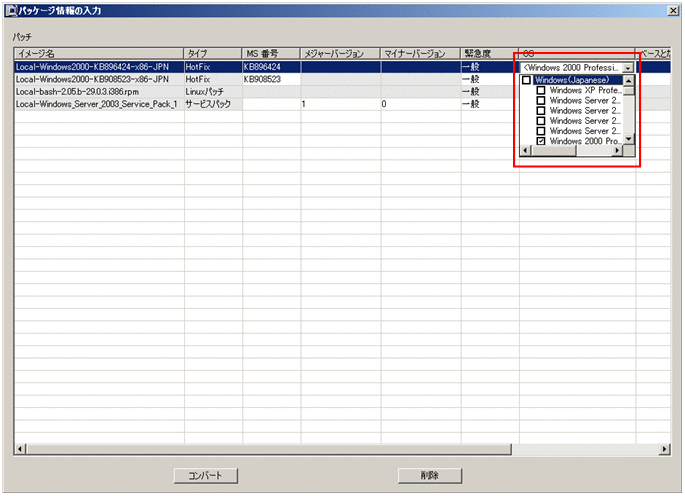Screen dimensions: 685x496
Task: Click 一般 urgency cell in KB896424 row
Action: coord(490,67)
